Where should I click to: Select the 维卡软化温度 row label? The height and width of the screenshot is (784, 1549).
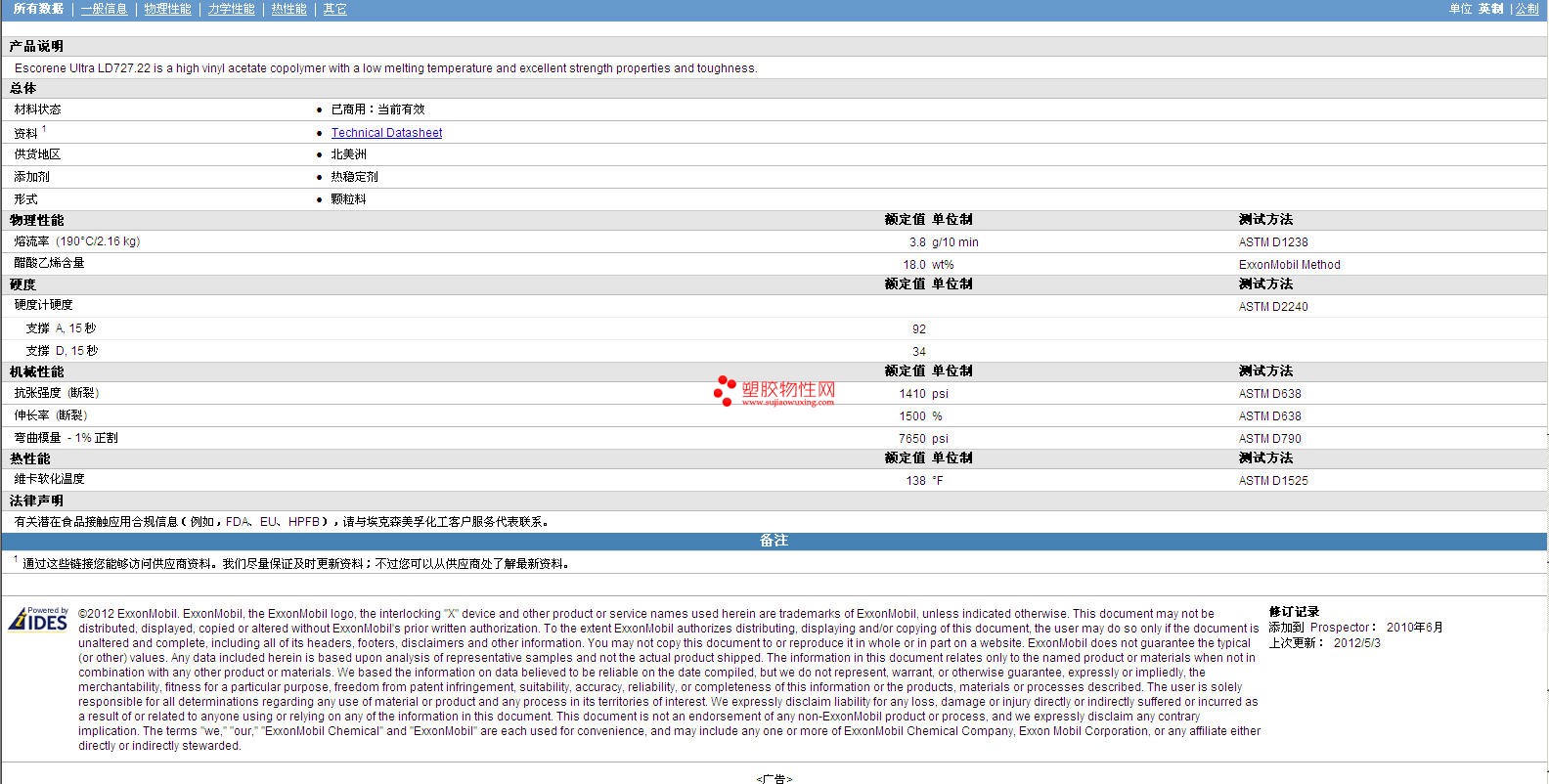pos(49,479)
